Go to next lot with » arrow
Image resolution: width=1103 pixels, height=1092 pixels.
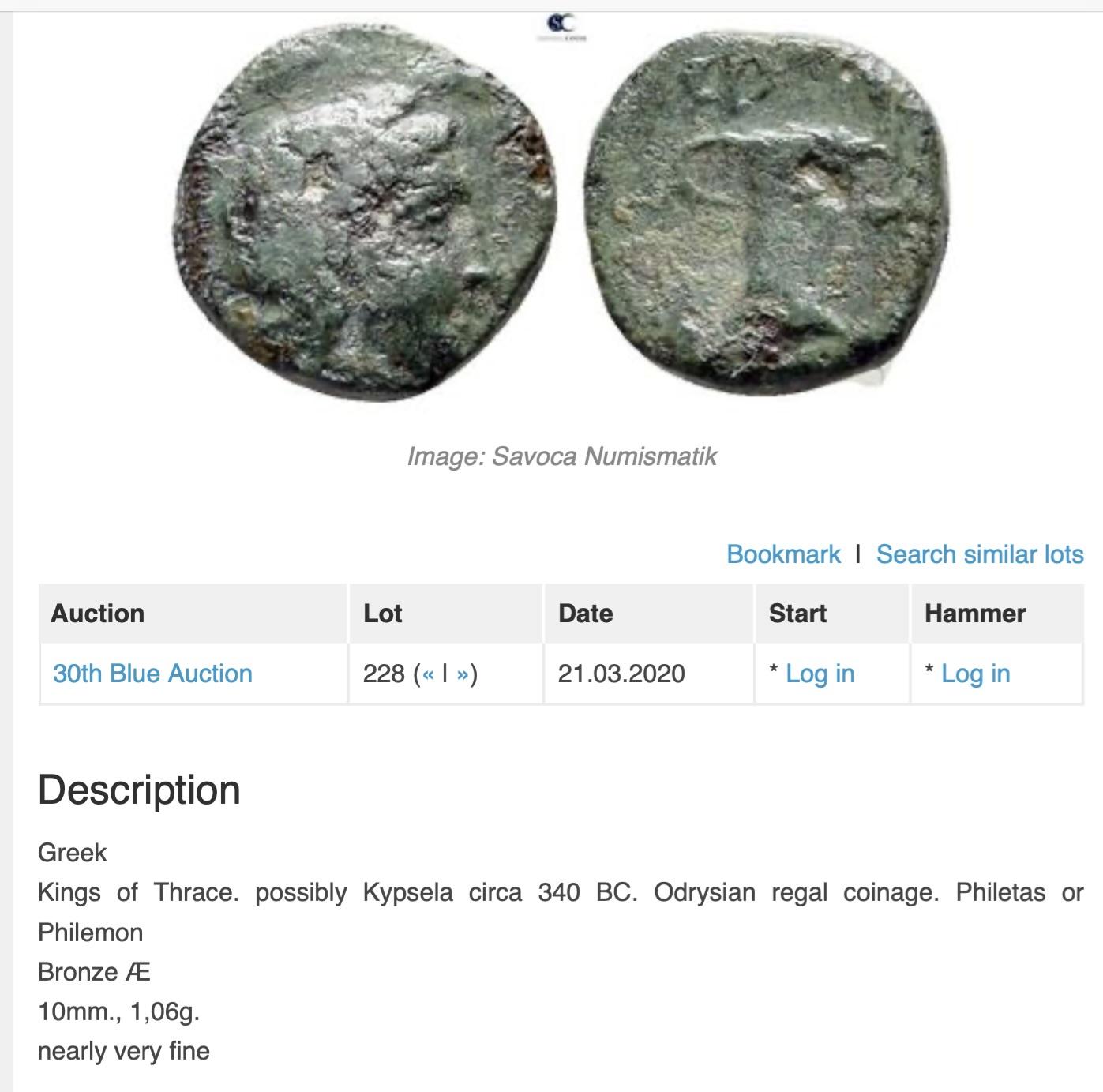point(463,674)
